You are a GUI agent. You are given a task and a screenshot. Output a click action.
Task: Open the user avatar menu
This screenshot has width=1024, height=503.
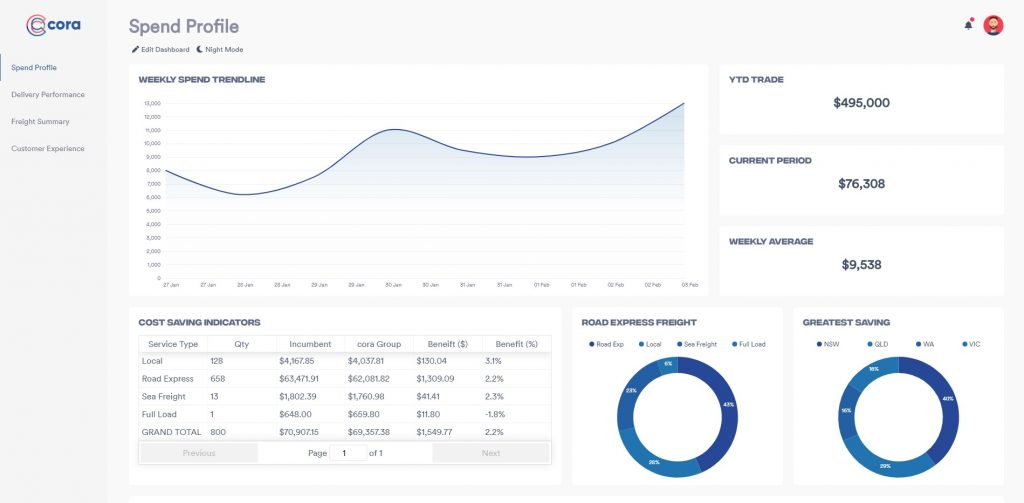point(993,25)
